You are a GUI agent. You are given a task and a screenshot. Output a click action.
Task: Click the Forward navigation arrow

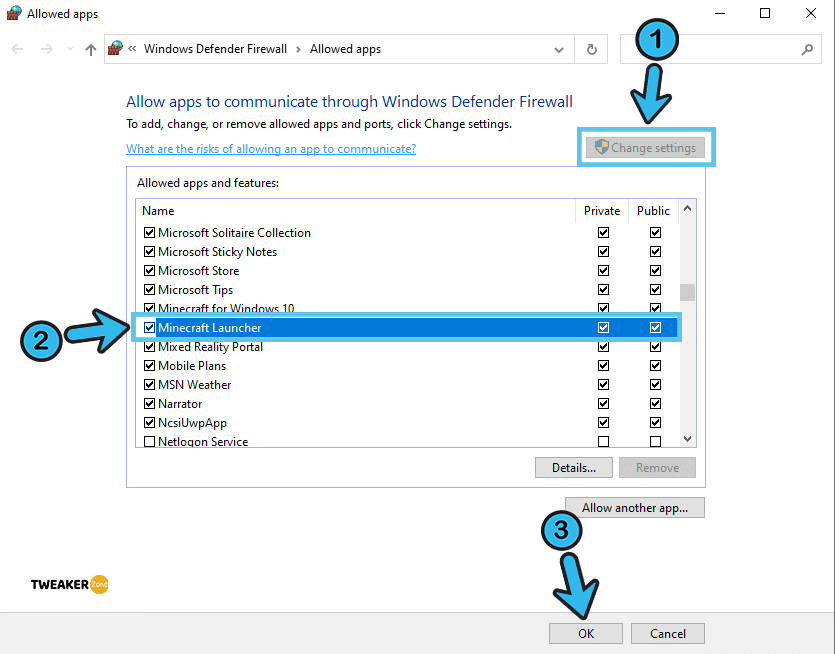(47, 50)
